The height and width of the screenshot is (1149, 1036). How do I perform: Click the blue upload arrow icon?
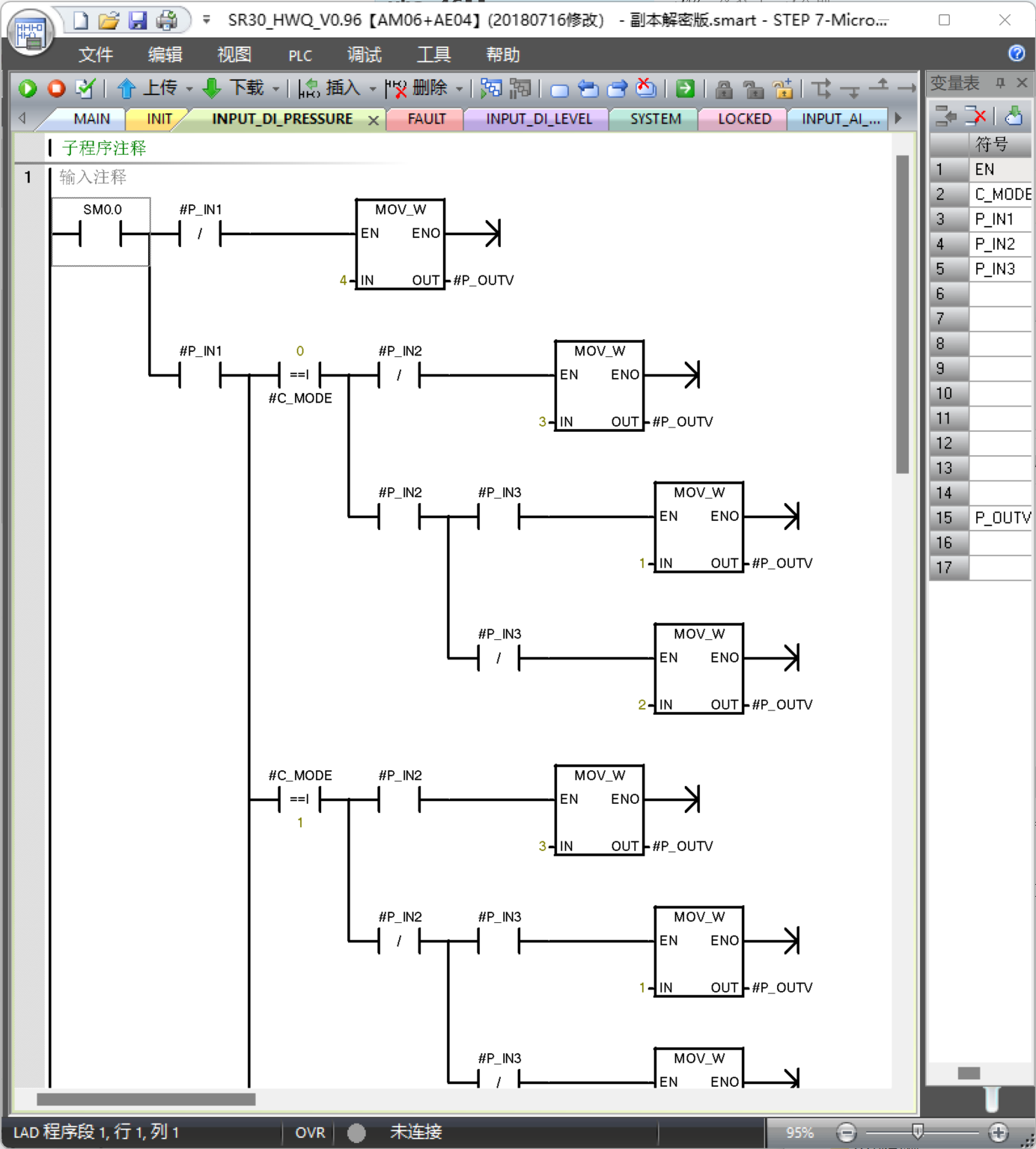127,88
